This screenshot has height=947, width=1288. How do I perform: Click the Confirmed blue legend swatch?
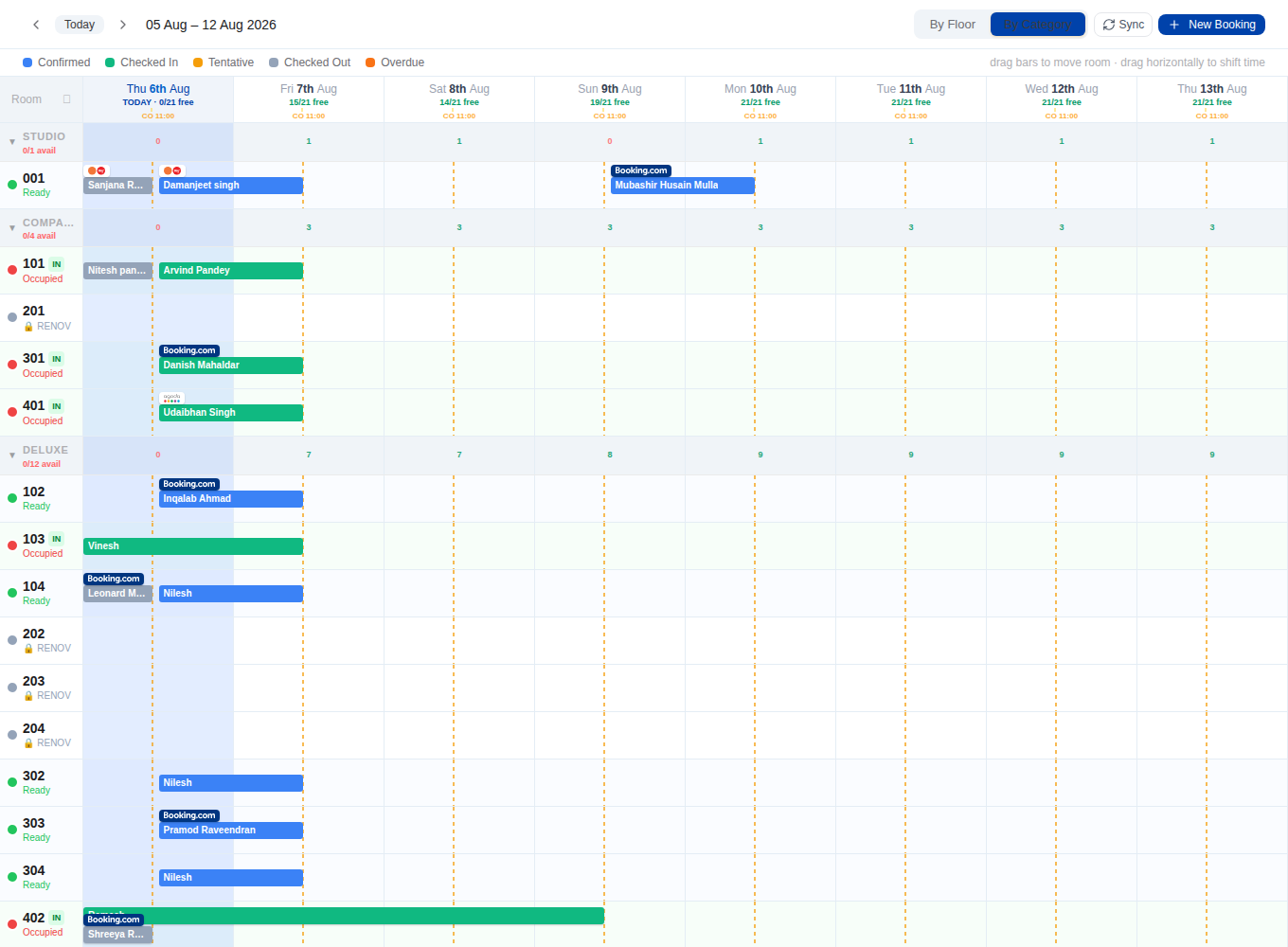[27, 63]
